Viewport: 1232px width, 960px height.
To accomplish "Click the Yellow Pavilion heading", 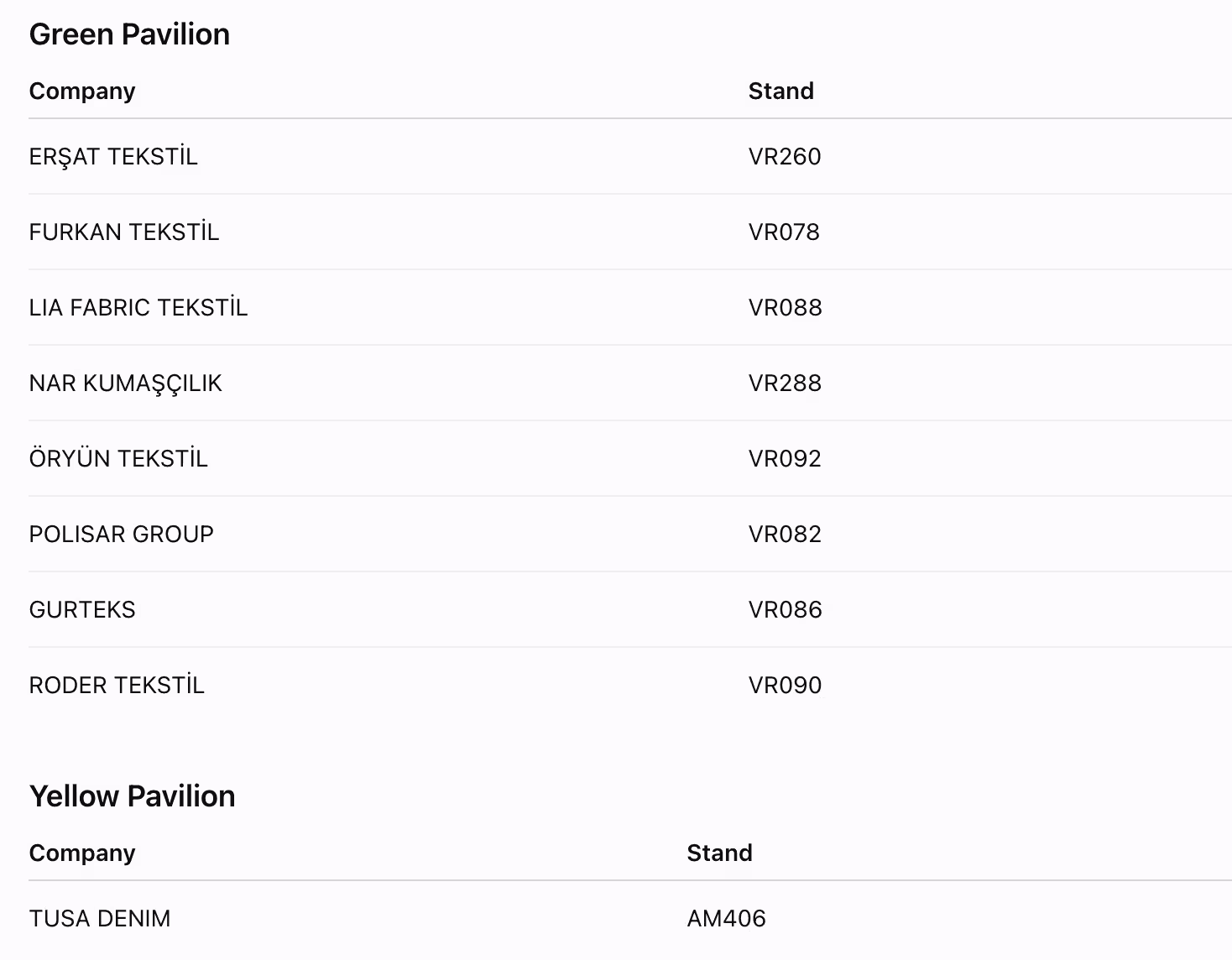I will [133, 796].
